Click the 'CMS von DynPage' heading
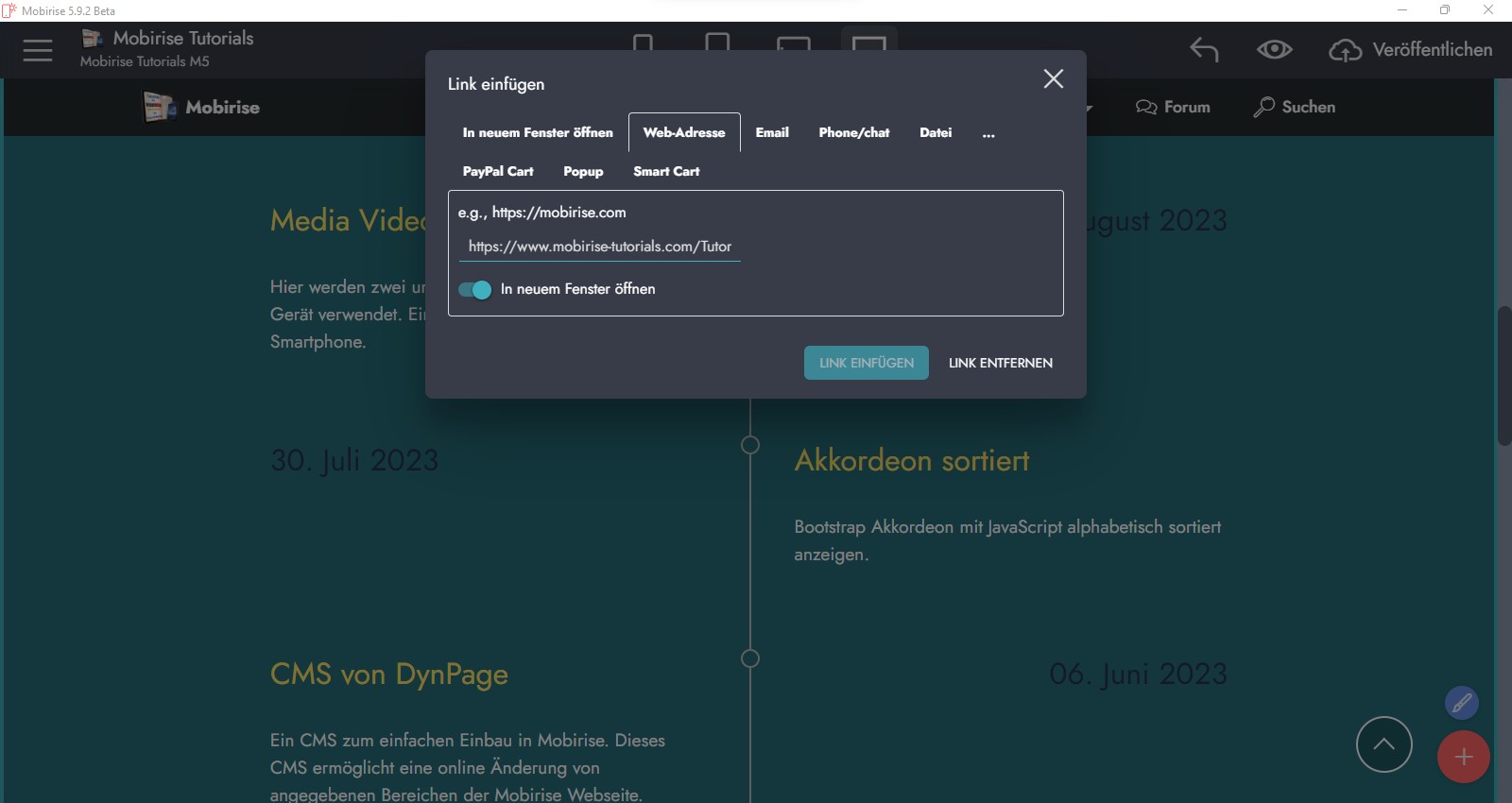 click(389, 675)
